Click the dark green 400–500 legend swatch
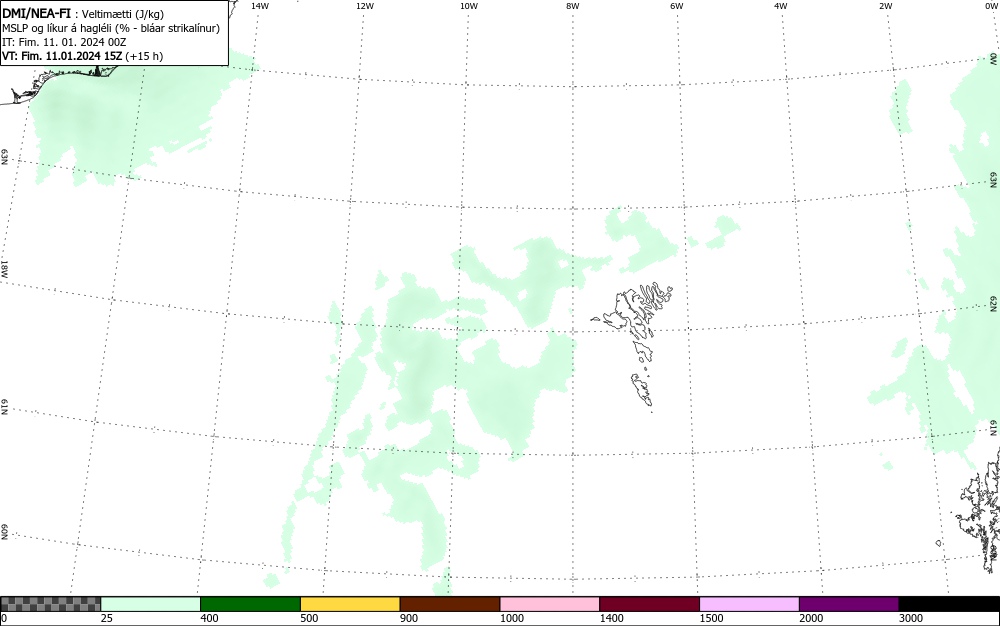 pyautogui.click(x=250, y=604)
